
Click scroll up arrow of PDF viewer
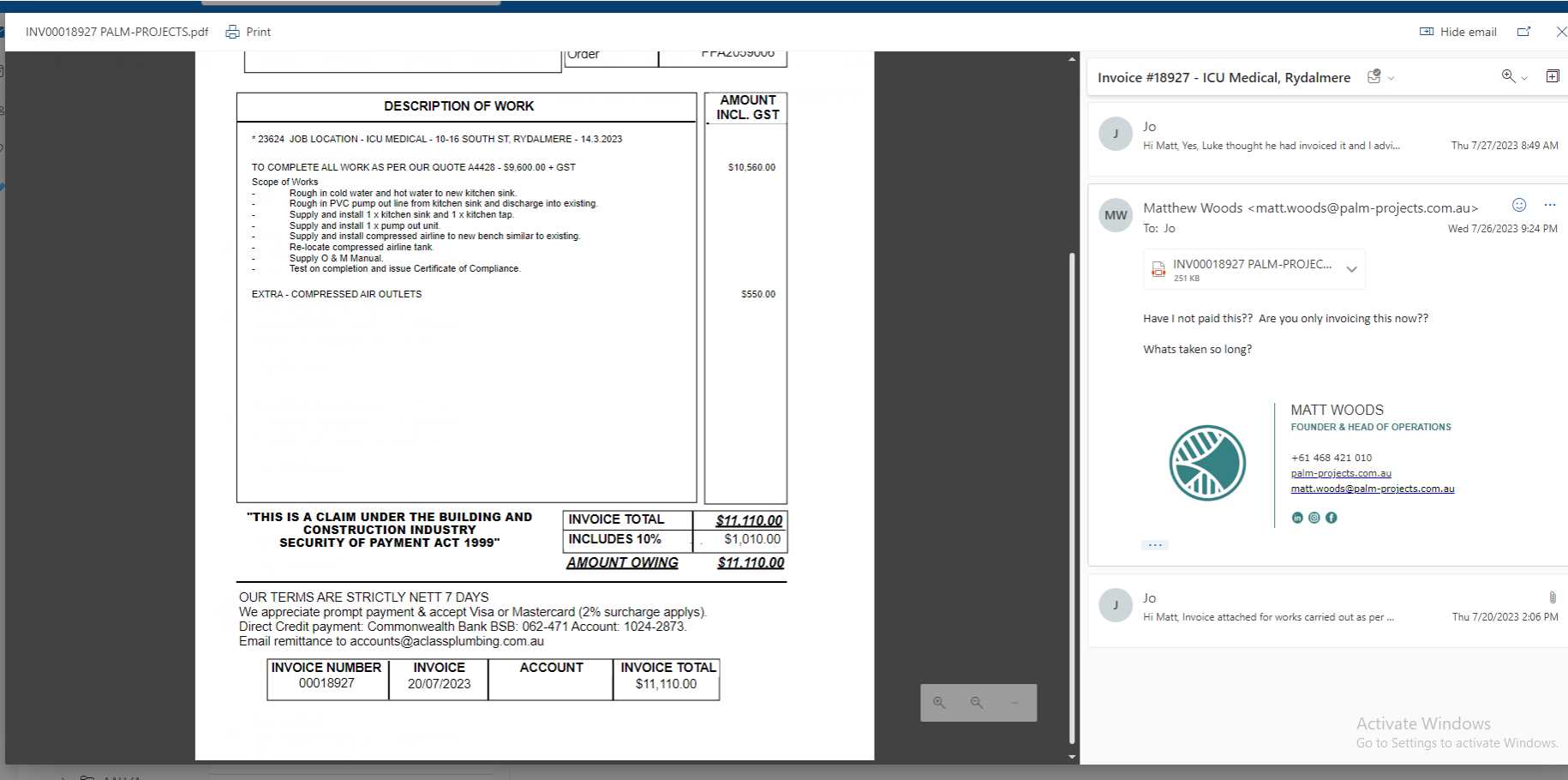[x=1072, y=59]
